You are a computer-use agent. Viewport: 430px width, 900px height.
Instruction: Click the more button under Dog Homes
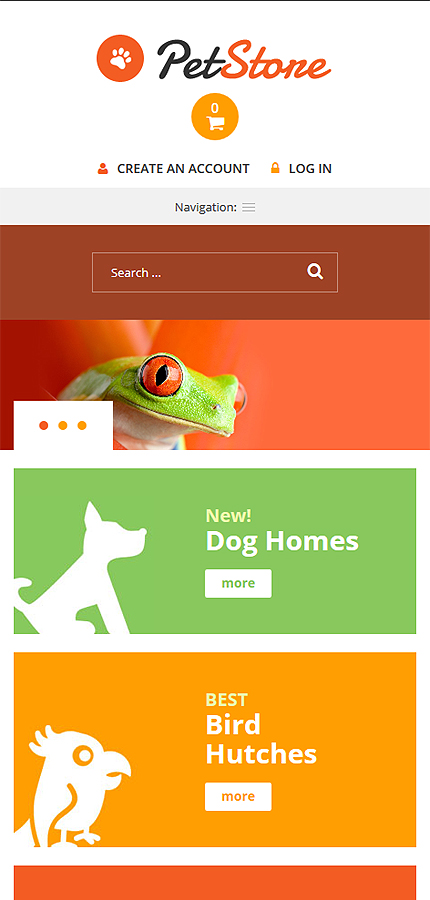[x=238, y=583]
